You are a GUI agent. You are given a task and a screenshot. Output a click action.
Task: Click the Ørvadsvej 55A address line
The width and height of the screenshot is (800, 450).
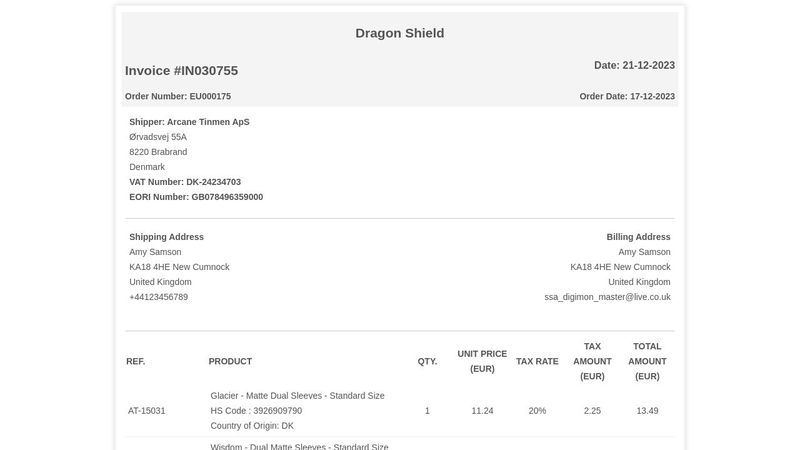[158, 137]
